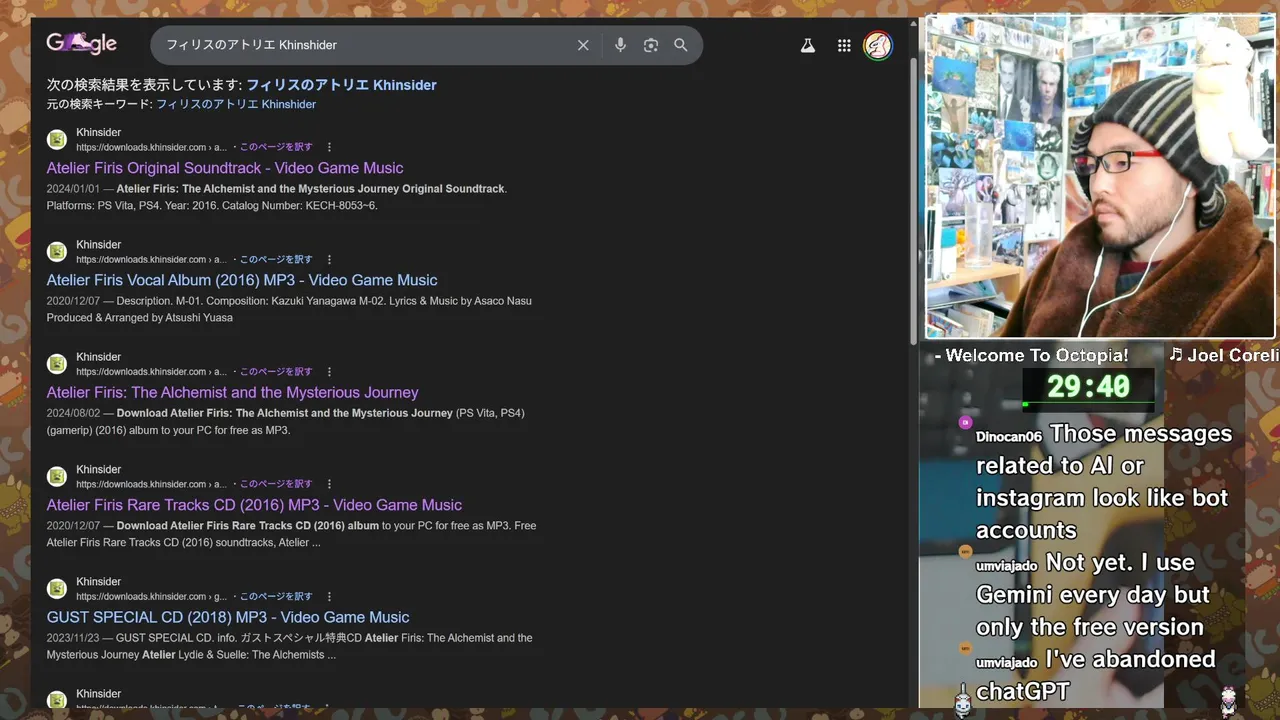This screenshot has height=720, width=1280.
Task: Click the magnifying glass search button
Action: click(681, 45)
